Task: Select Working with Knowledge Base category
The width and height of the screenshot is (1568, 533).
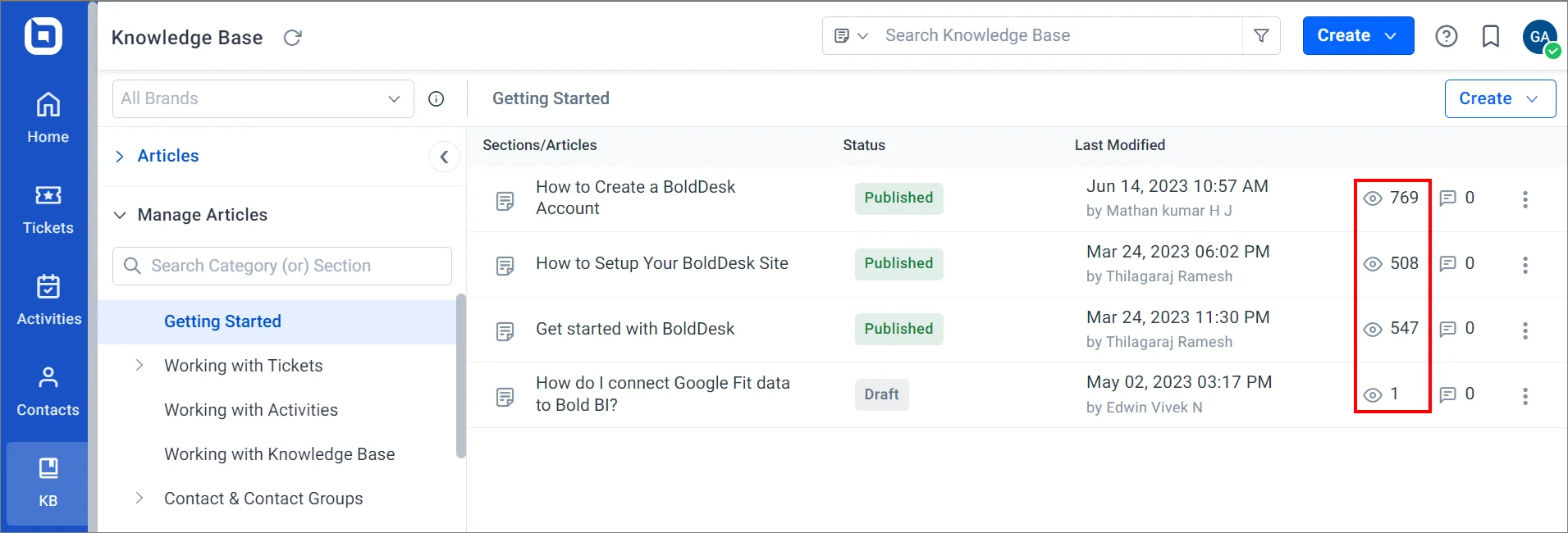Action: pyautogui.click(x=279, y=454)
